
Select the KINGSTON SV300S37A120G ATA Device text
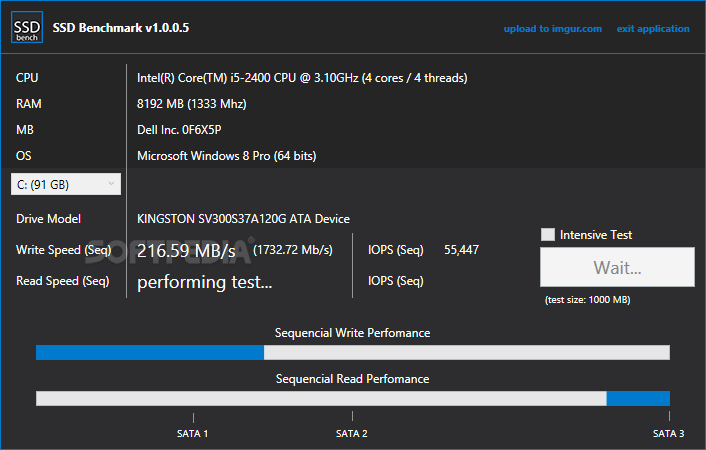click(x=243, y=219)
